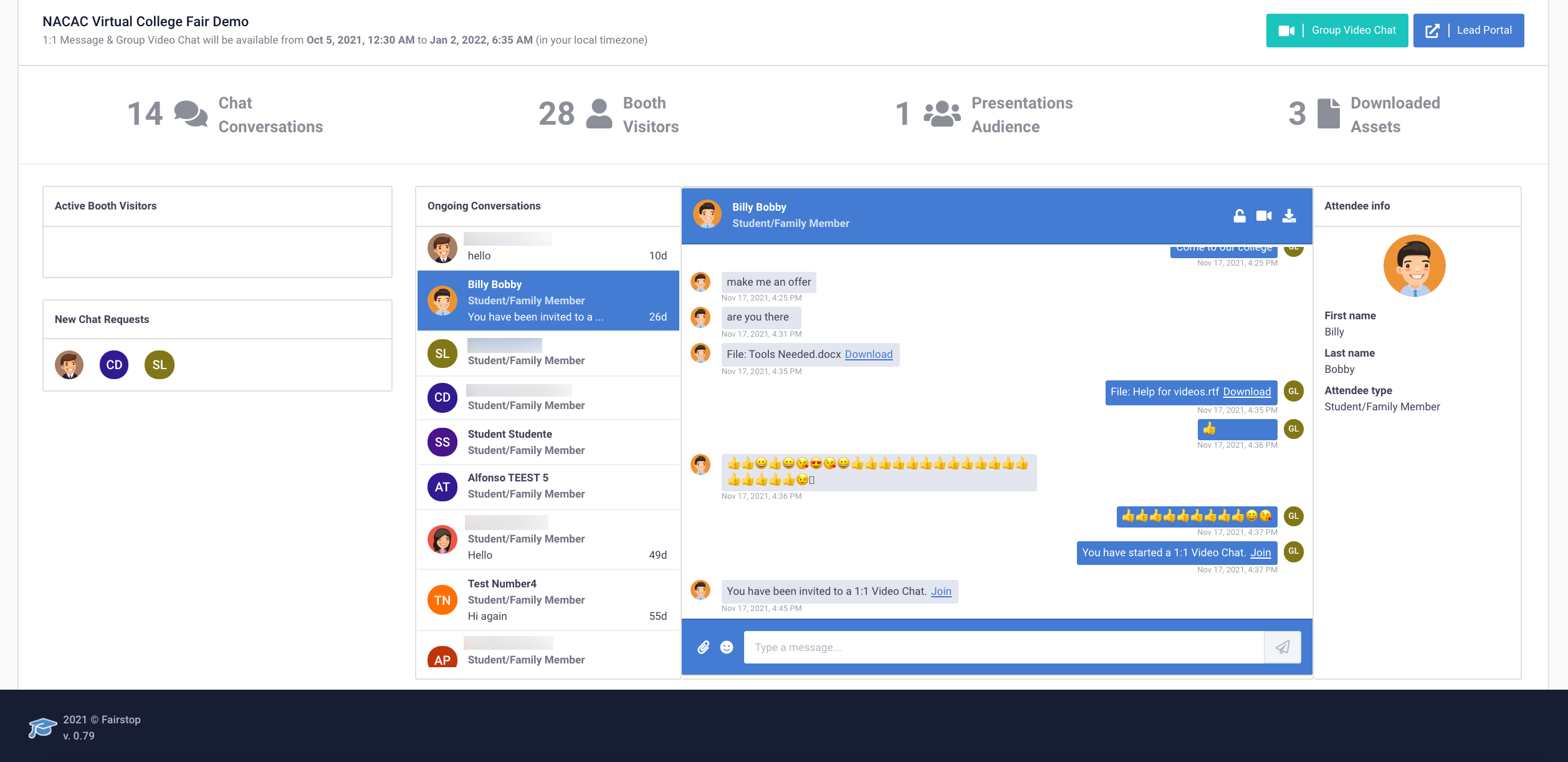Open the emoji picker smiley icon
Image resolution: width=1568 pixels, height=762 pixels.
pos(727,647)
